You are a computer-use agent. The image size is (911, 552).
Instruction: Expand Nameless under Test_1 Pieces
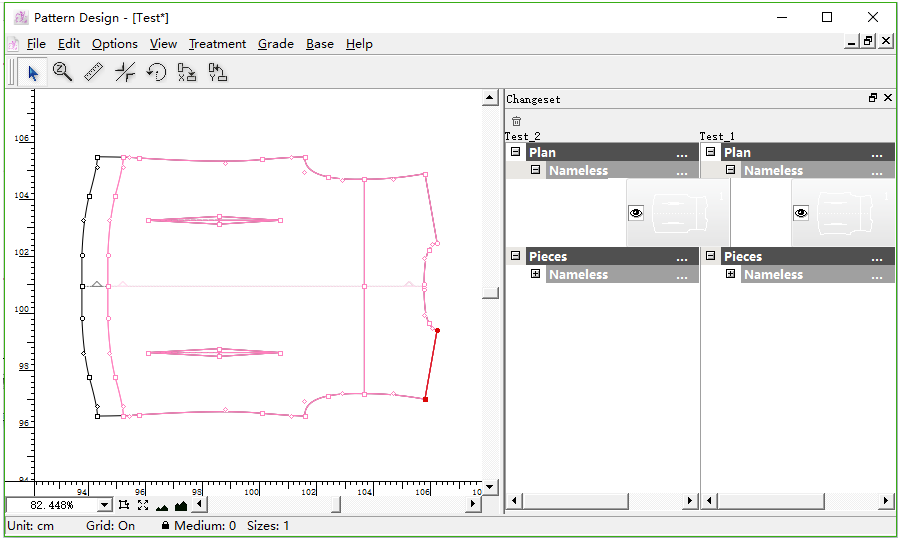tap(731, 274)
